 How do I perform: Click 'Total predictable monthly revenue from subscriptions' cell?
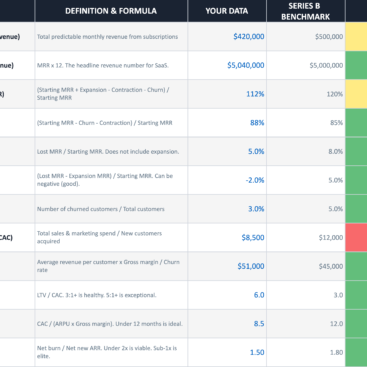pyautogui.click(x=111, y=37)
